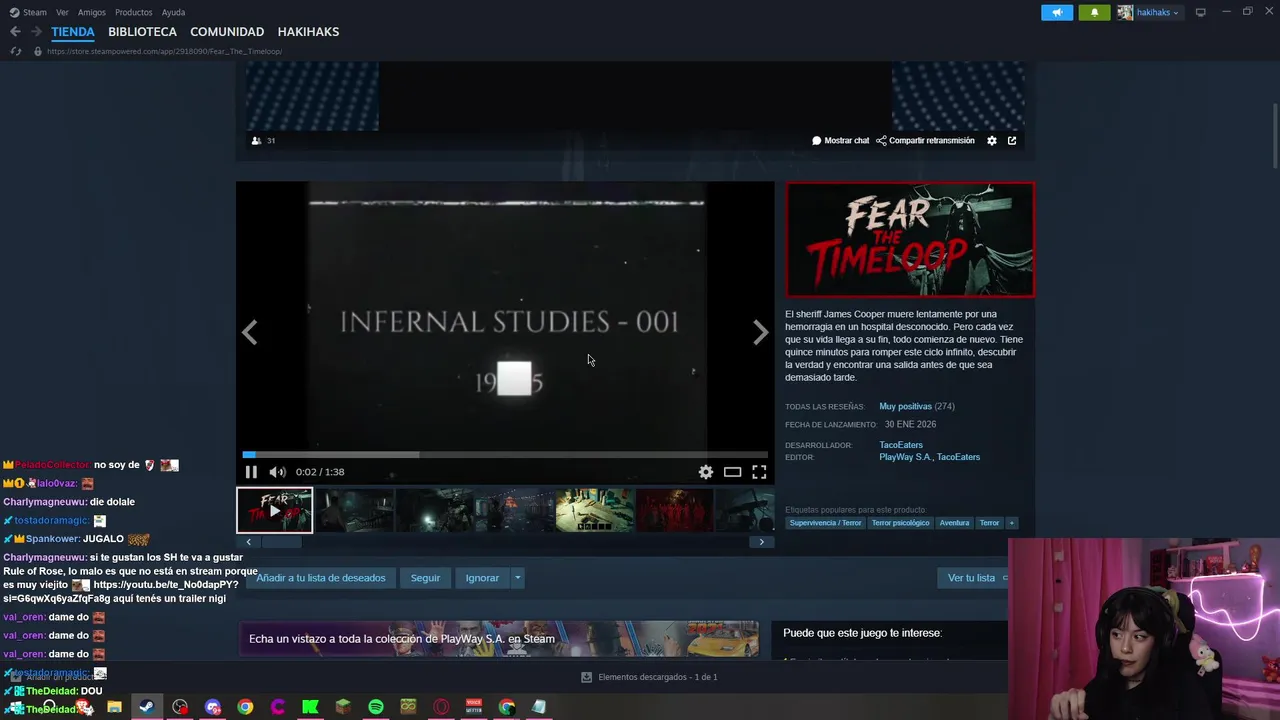
Task: Show the broadcast chat
Action: [840, 141]
